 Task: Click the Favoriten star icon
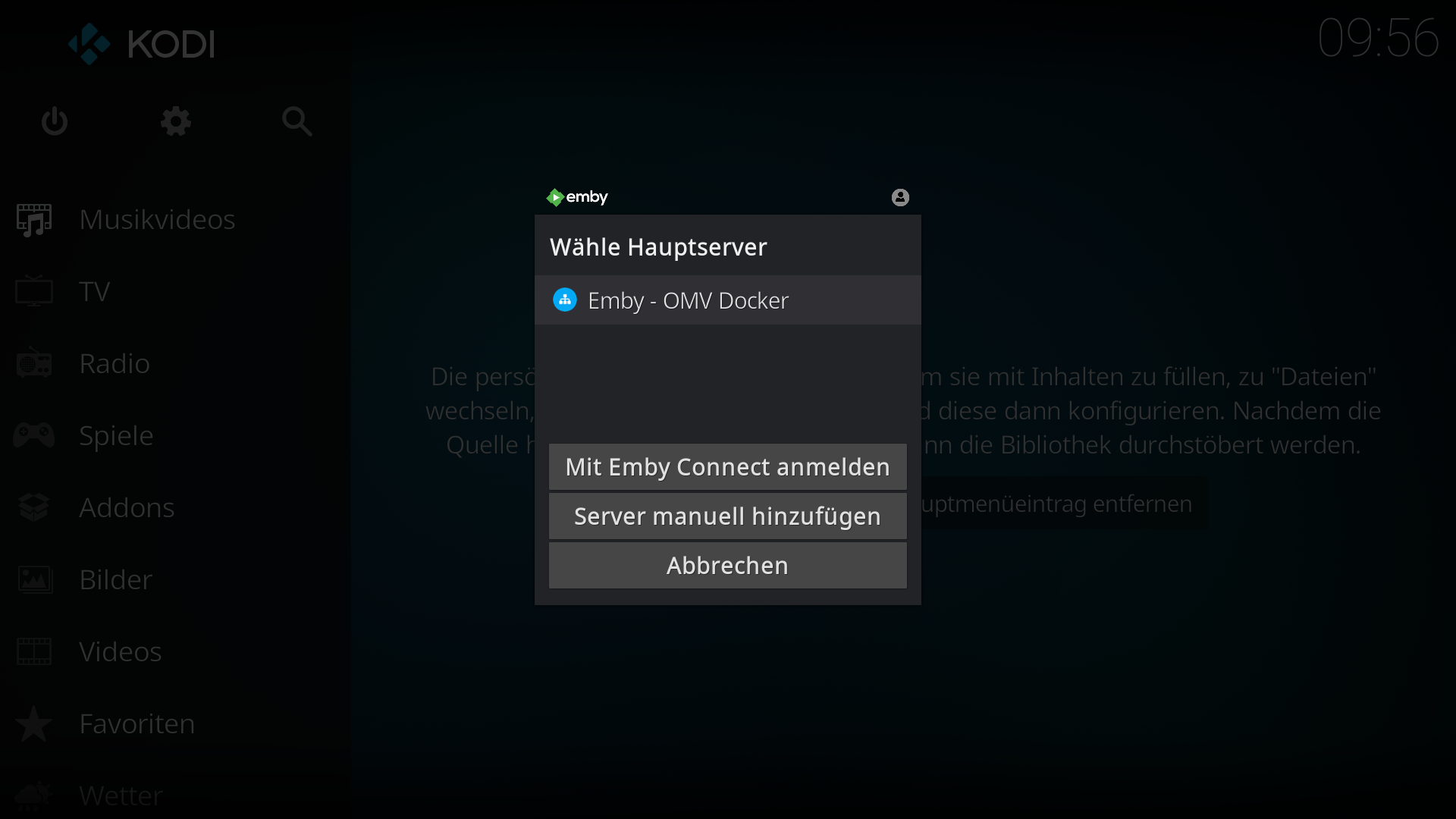click(x=34, y=723)
